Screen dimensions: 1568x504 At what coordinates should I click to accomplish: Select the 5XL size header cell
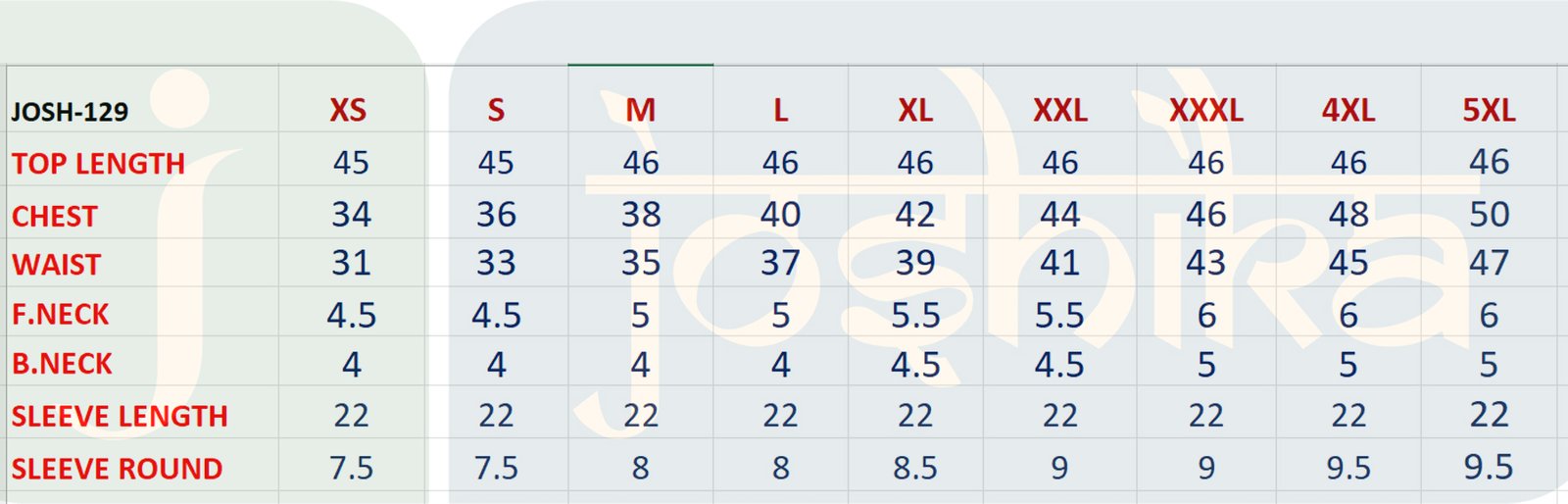[1488, 110]
